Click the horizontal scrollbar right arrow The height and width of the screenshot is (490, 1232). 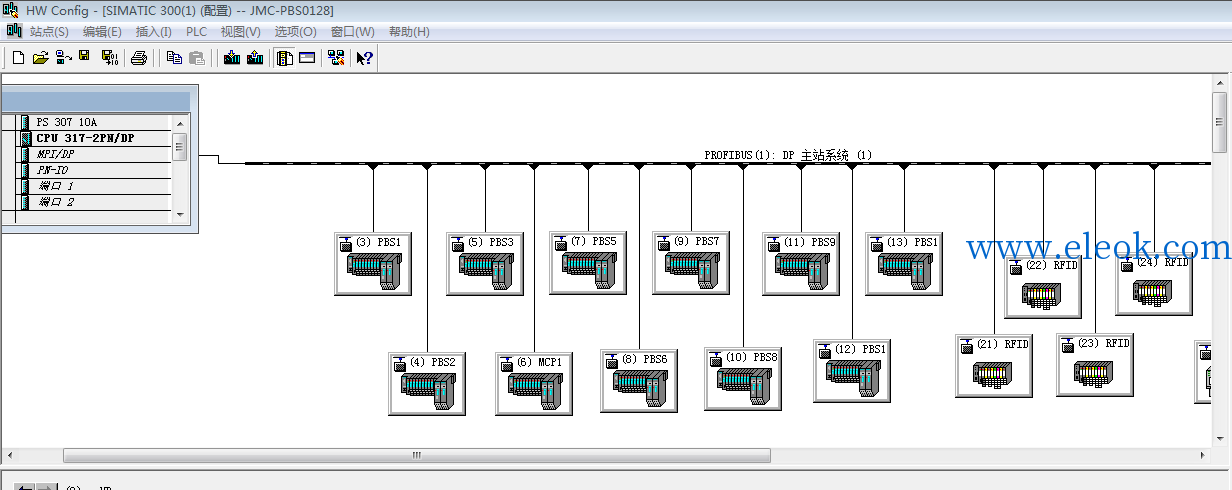(1204, 455)
